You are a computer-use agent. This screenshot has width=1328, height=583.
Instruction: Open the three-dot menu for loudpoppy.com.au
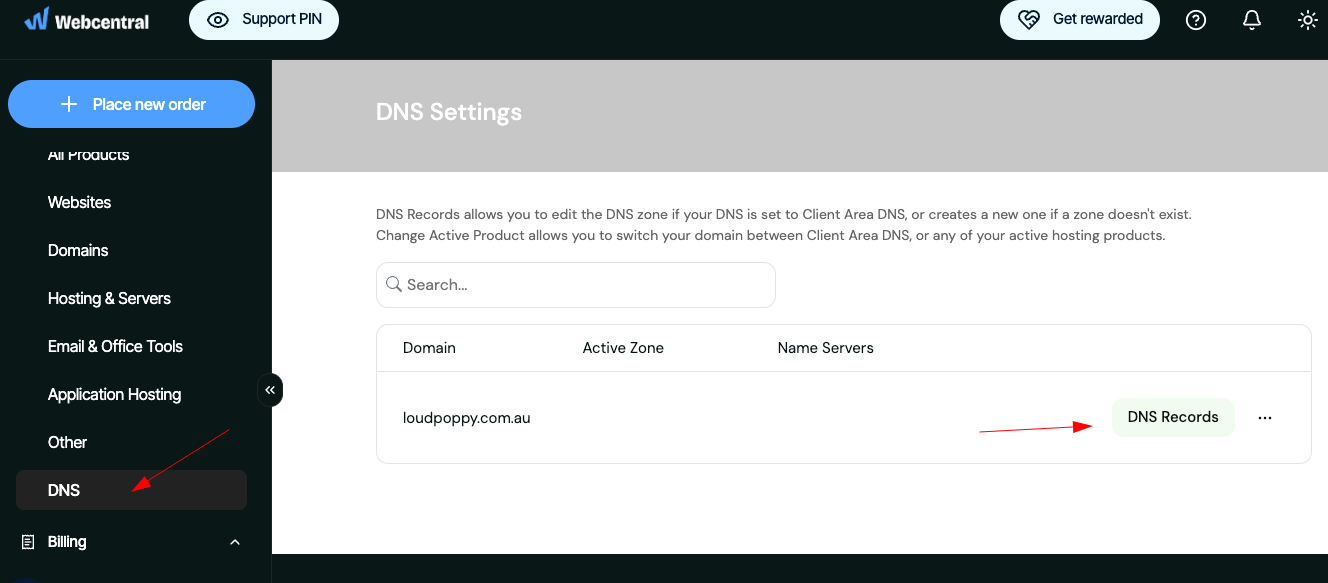(1265, 418)
